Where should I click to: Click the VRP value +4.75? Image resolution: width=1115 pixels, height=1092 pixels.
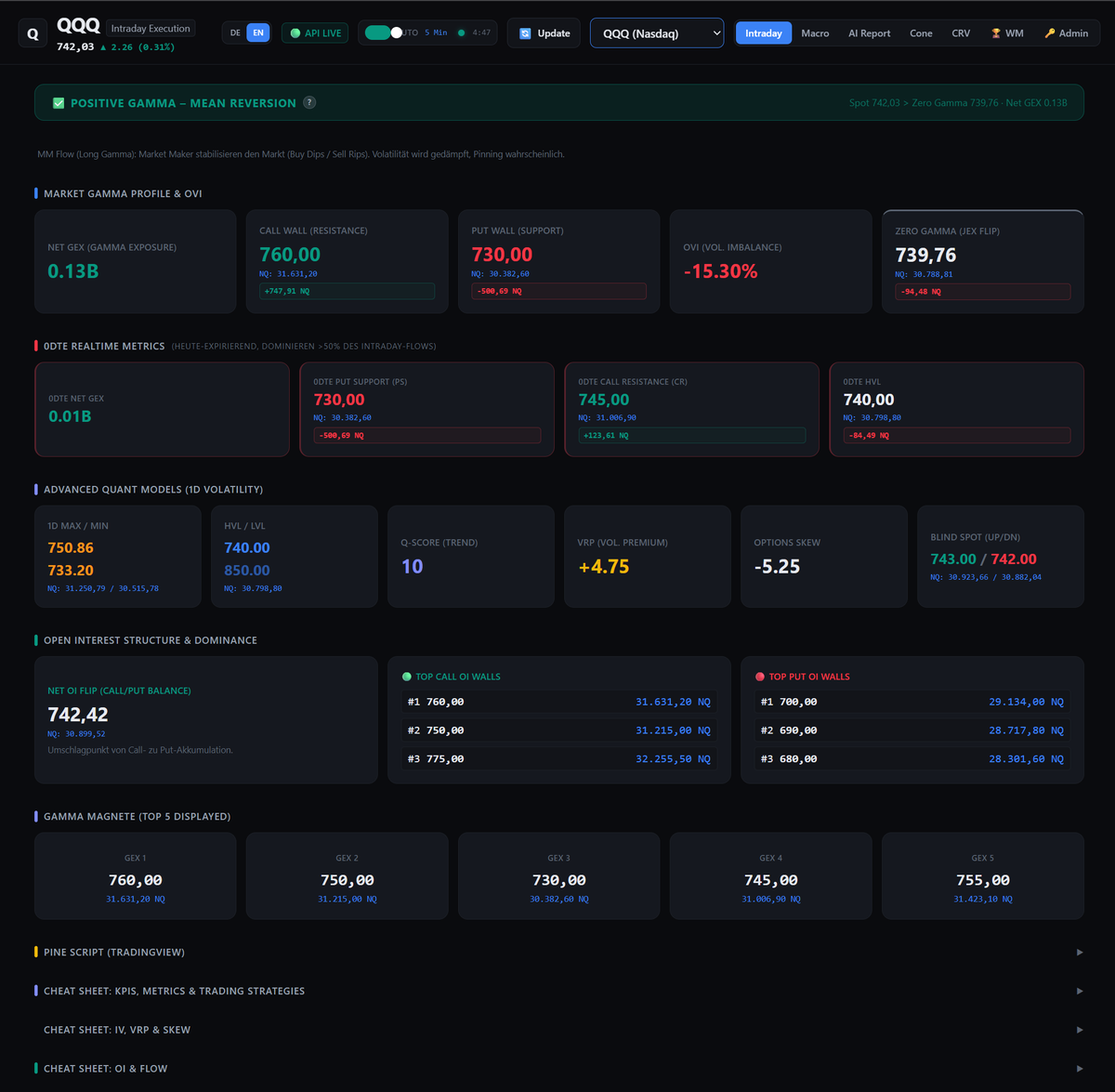(x=604, y=566)
